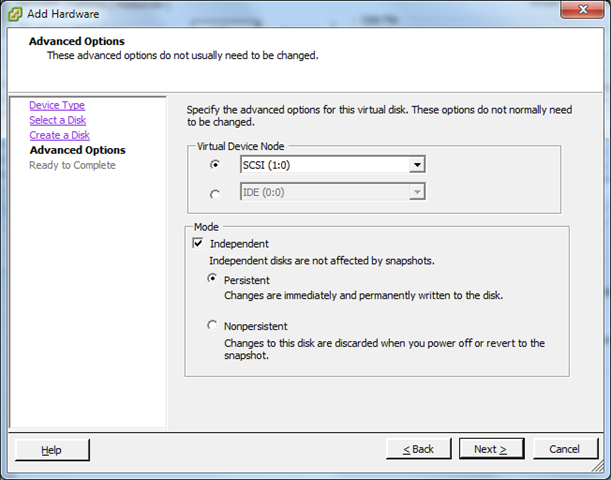Open the IDE (0:0) dropdown list
This screenshot has width=611, height=480.
coord(418,192)
